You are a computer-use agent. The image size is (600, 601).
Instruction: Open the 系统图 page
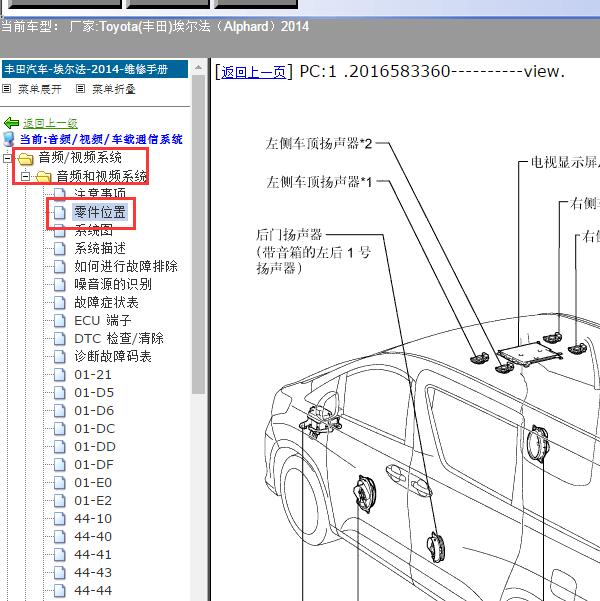point(94,230)
